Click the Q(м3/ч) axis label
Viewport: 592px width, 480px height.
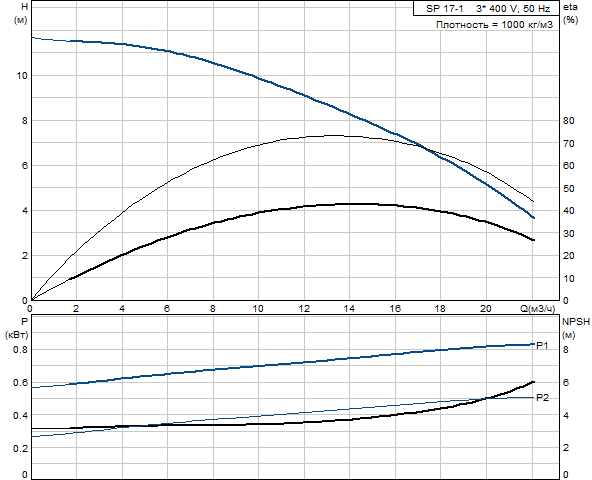[x=538, y=309]
